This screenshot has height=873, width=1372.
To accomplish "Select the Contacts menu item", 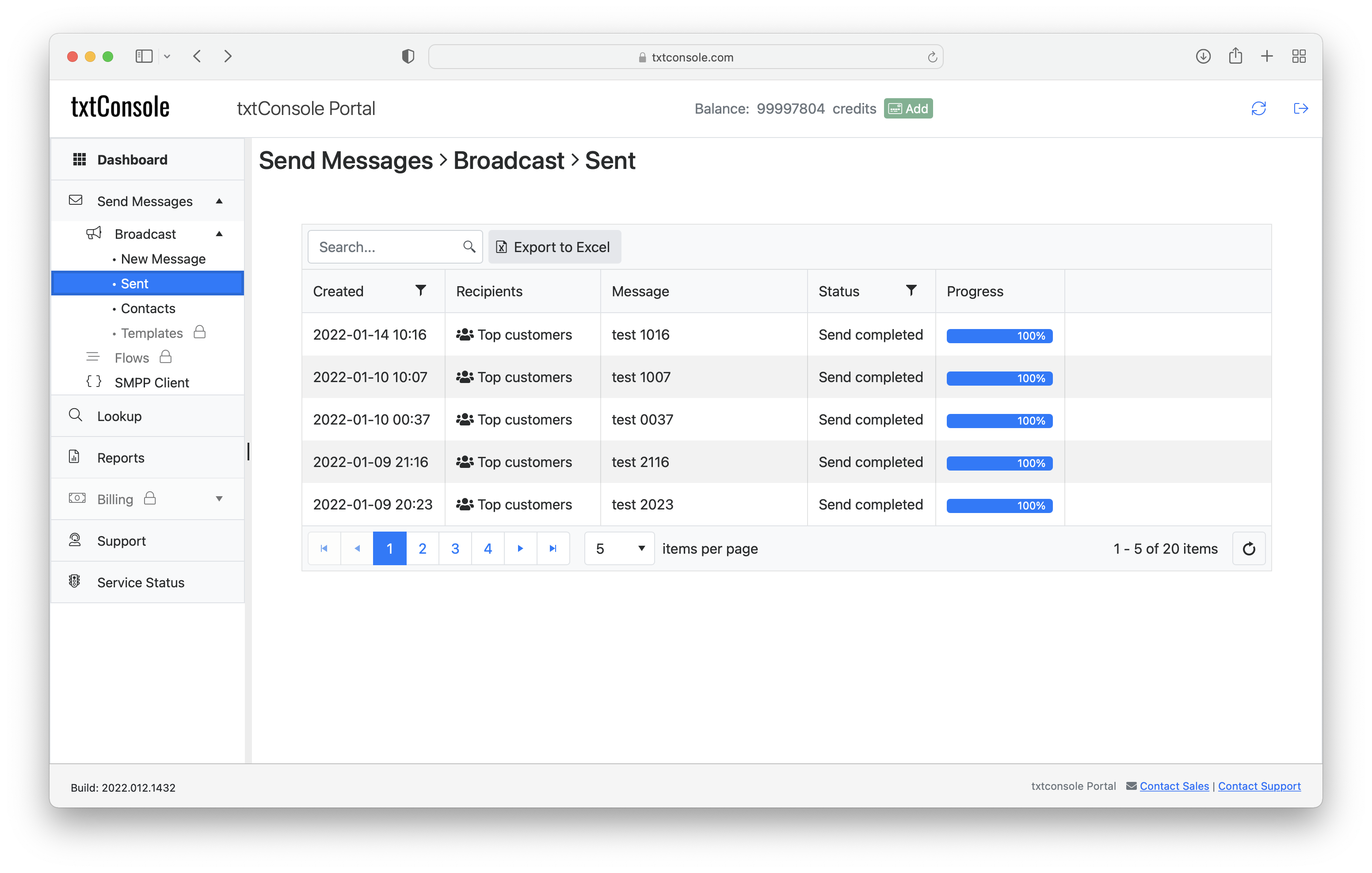I will tap(147, 308).
